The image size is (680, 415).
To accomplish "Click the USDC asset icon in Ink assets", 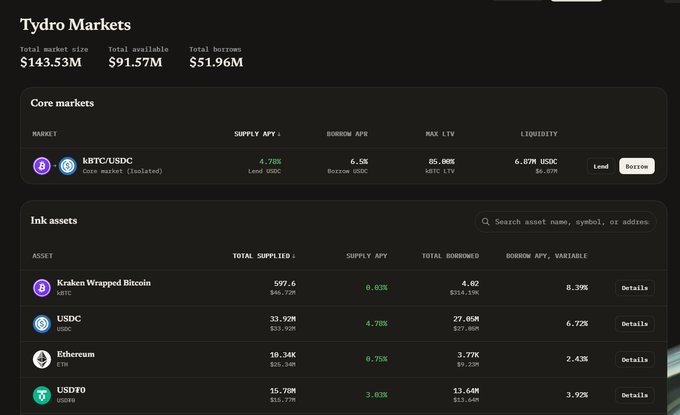I will pyautogui.click(x=42, y=324).
